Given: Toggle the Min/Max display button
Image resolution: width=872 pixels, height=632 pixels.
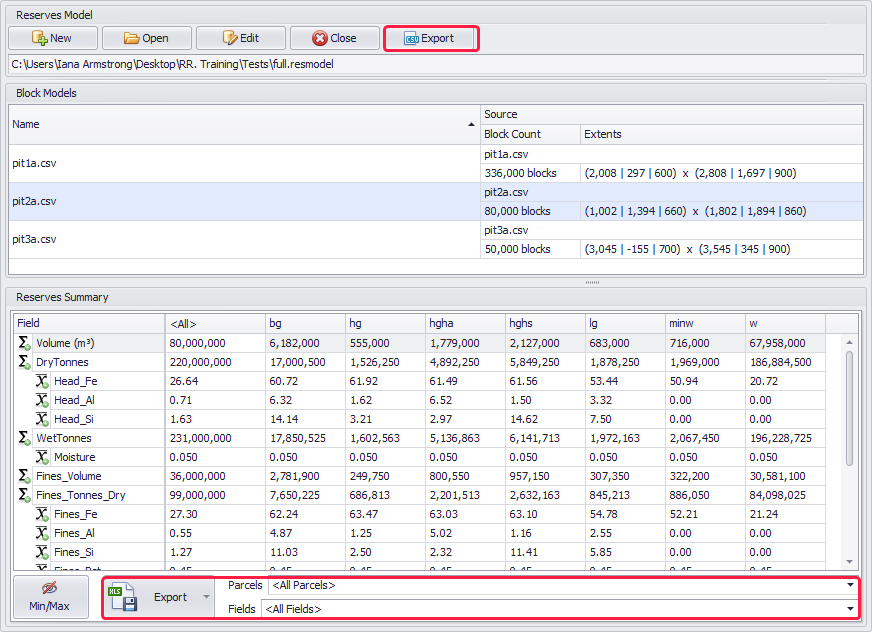Looking at the screenshot, I should click(x=50, y=597).
